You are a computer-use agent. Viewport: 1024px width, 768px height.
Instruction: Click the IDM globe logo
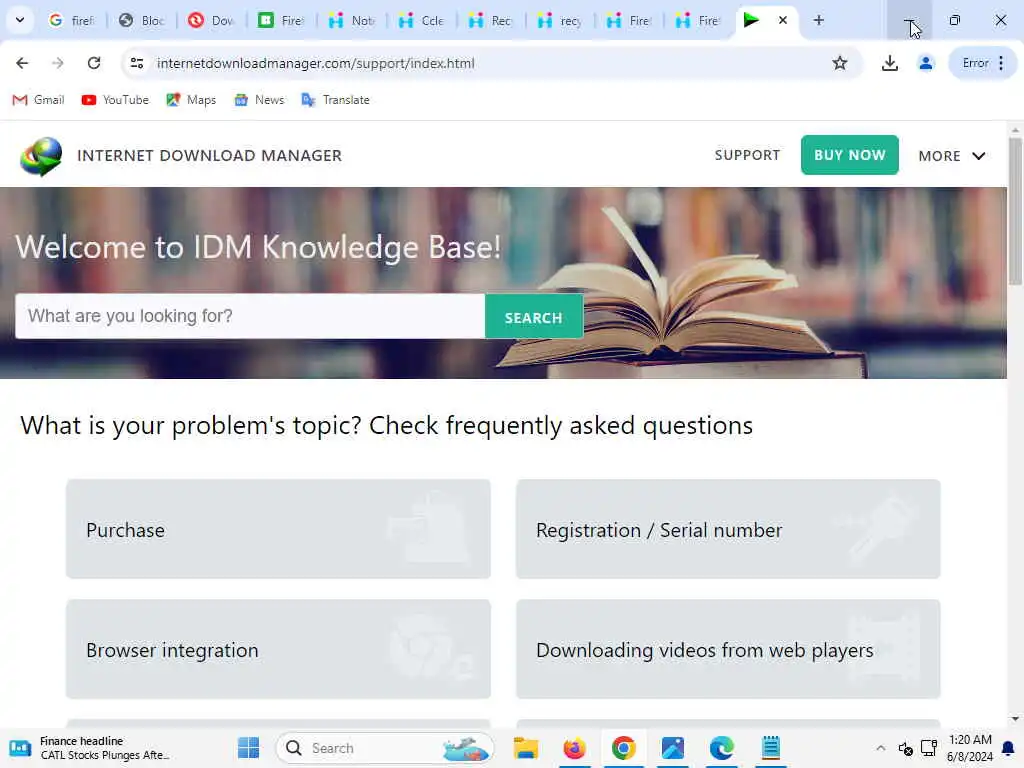[x=40, y=156]
